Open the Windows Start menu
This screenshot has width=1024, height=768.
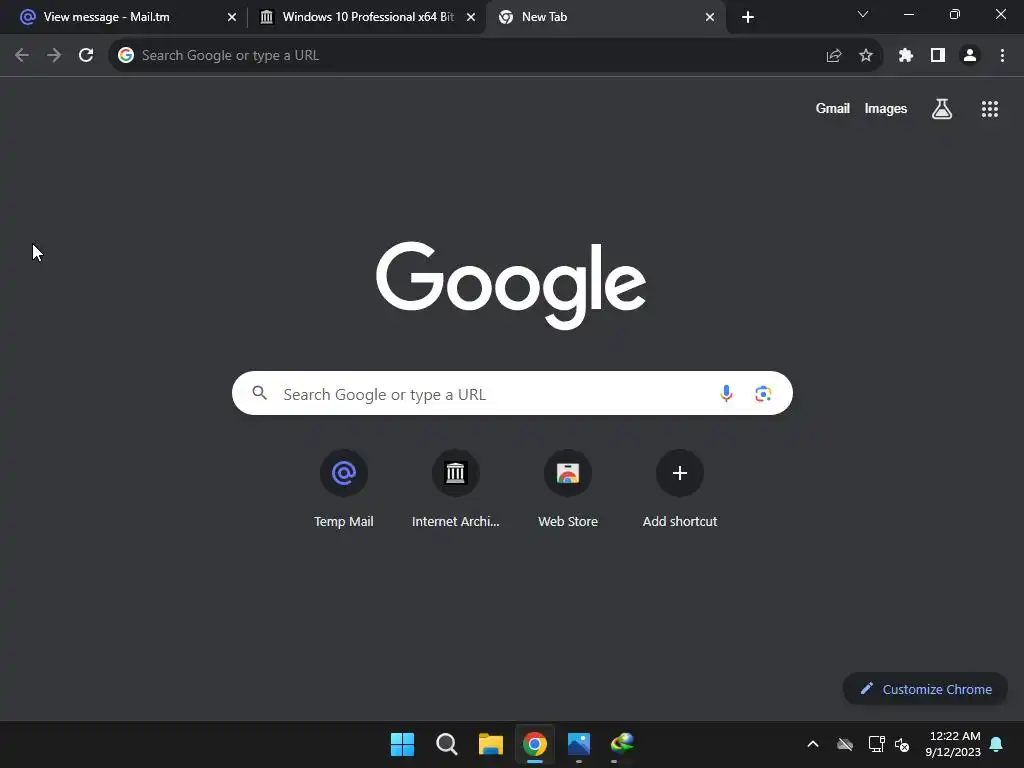tap(402, 744)
